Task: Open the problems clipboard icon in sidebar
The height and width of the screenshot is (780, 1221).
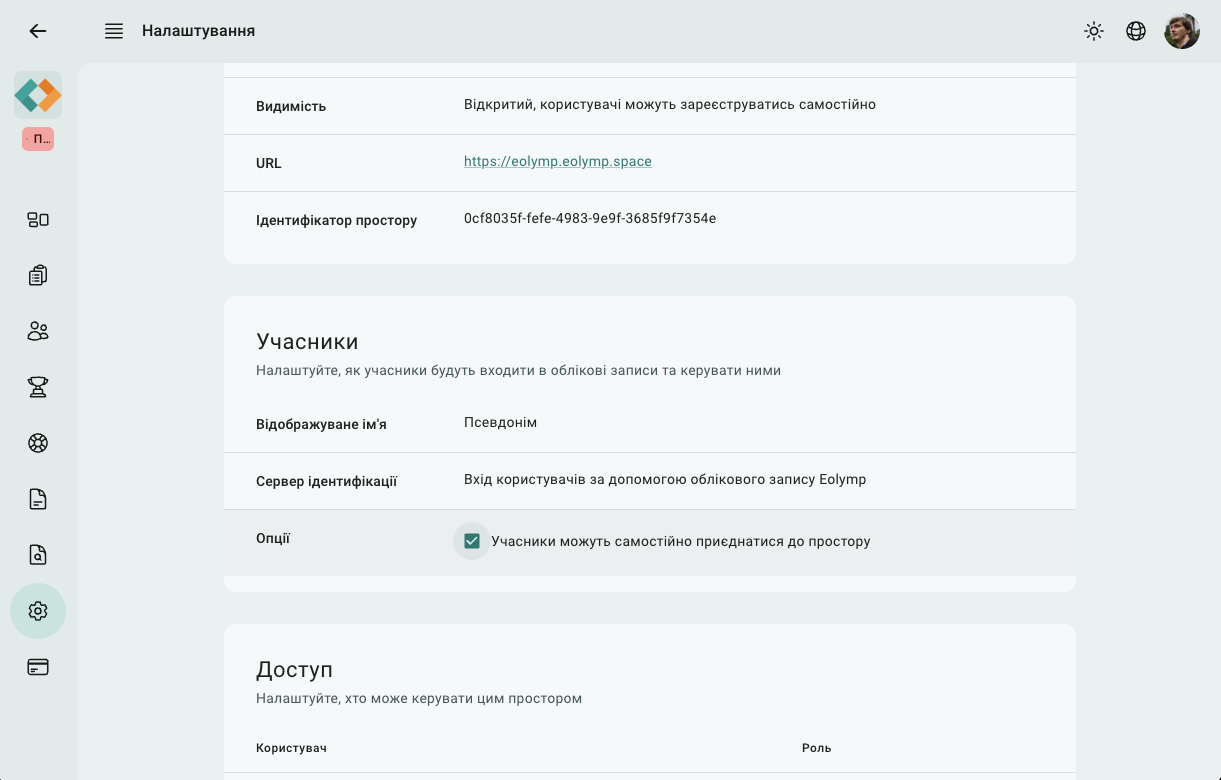Action: pyautogui.click(x=38, y=275)
